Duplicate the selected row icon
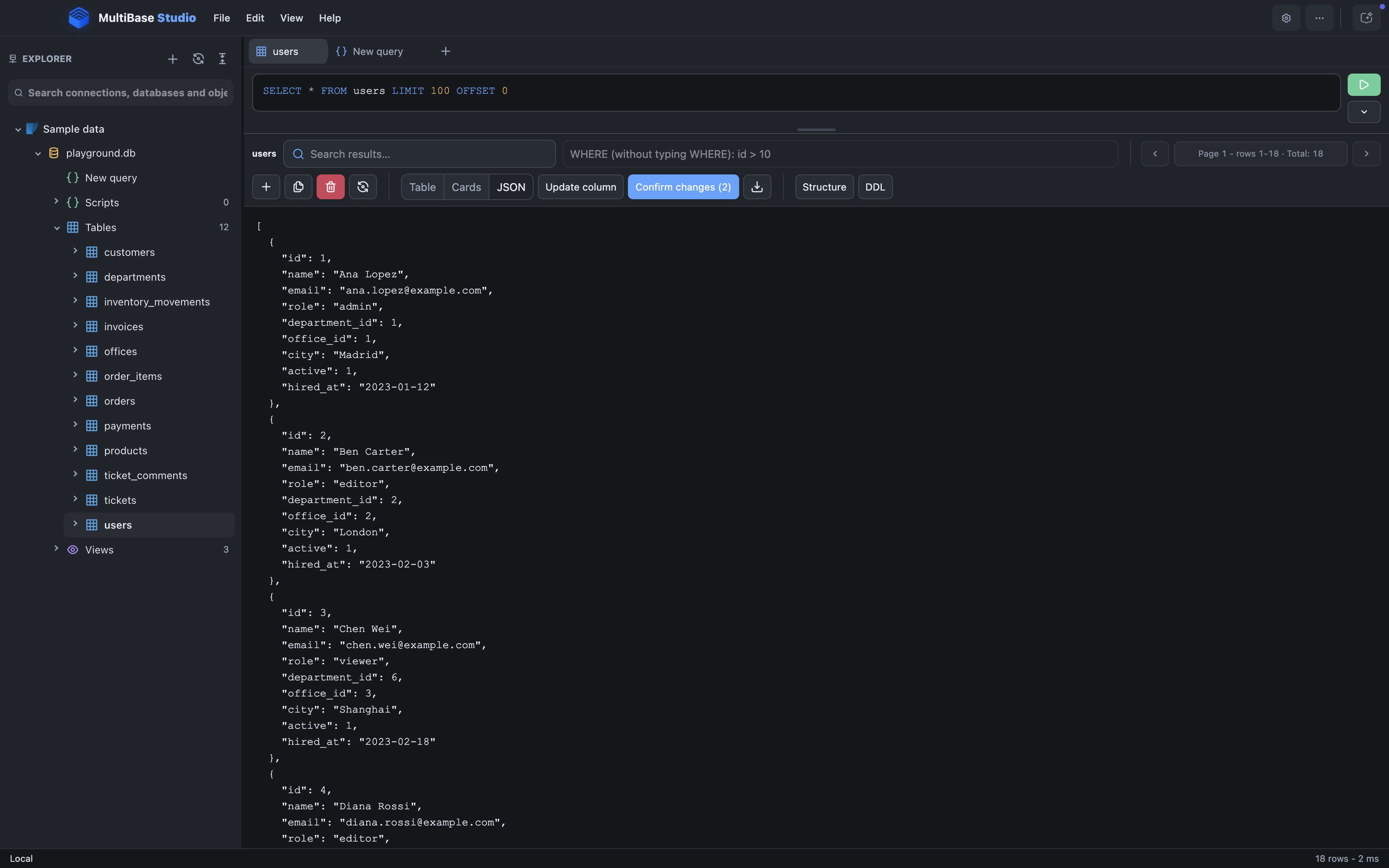Screen dimensions: 1389x868 click(298, 187)
